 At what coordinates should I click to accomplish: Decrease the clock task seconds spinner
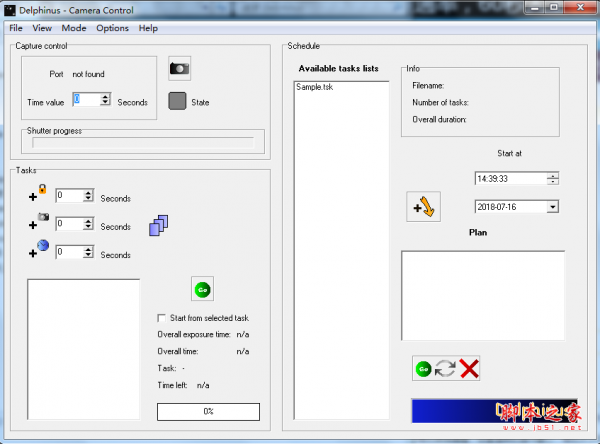pos(88,255)
